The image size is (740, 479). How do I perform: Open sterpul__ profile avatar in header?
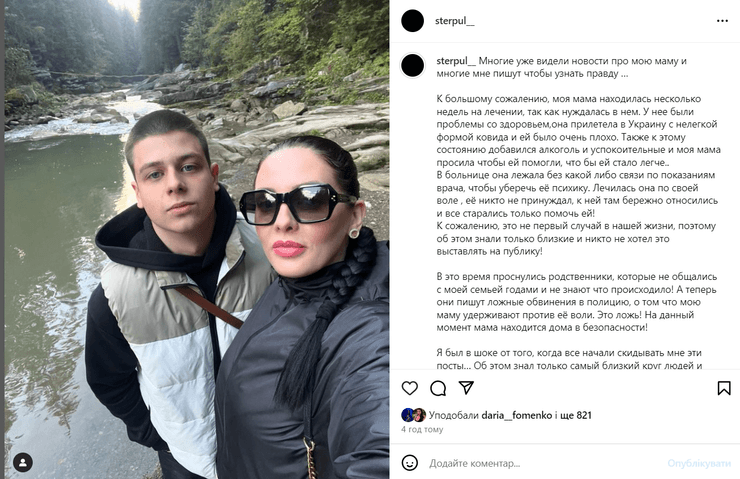[x=412, y=21]
